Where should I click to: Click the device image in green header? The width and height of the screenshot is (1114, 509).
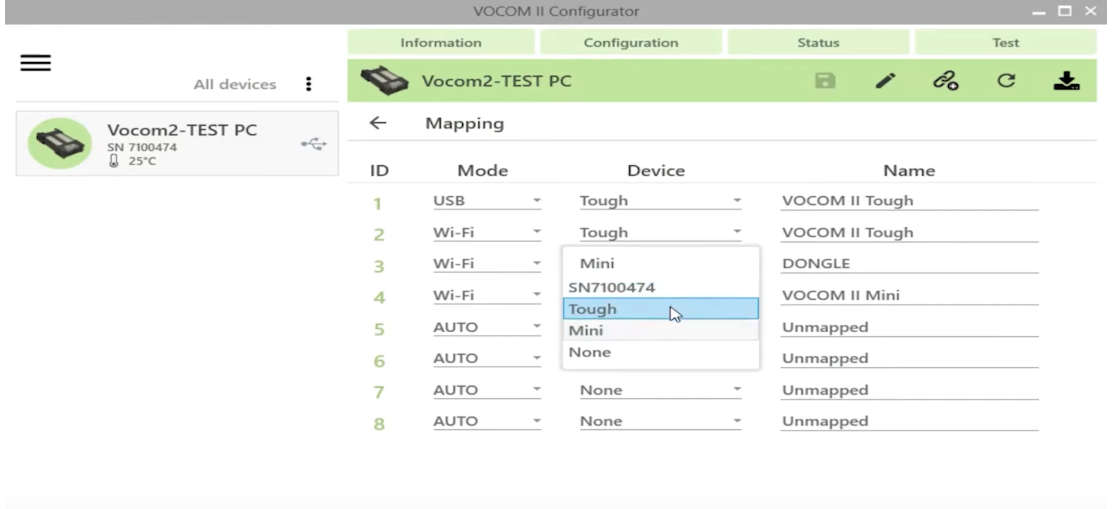pyautogui.click(x=384, y=80)
